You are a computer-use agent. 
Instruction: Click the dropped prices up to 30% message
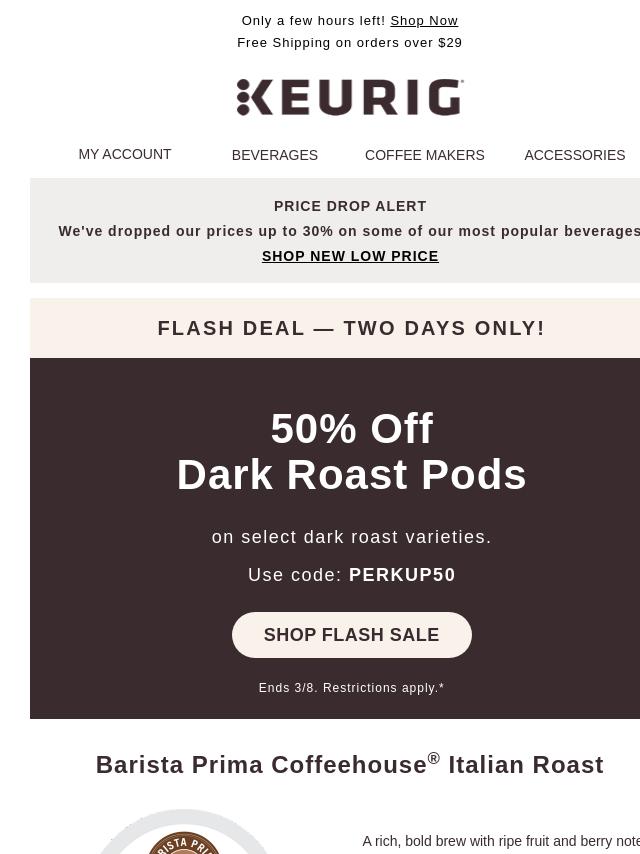click(349, 231)
